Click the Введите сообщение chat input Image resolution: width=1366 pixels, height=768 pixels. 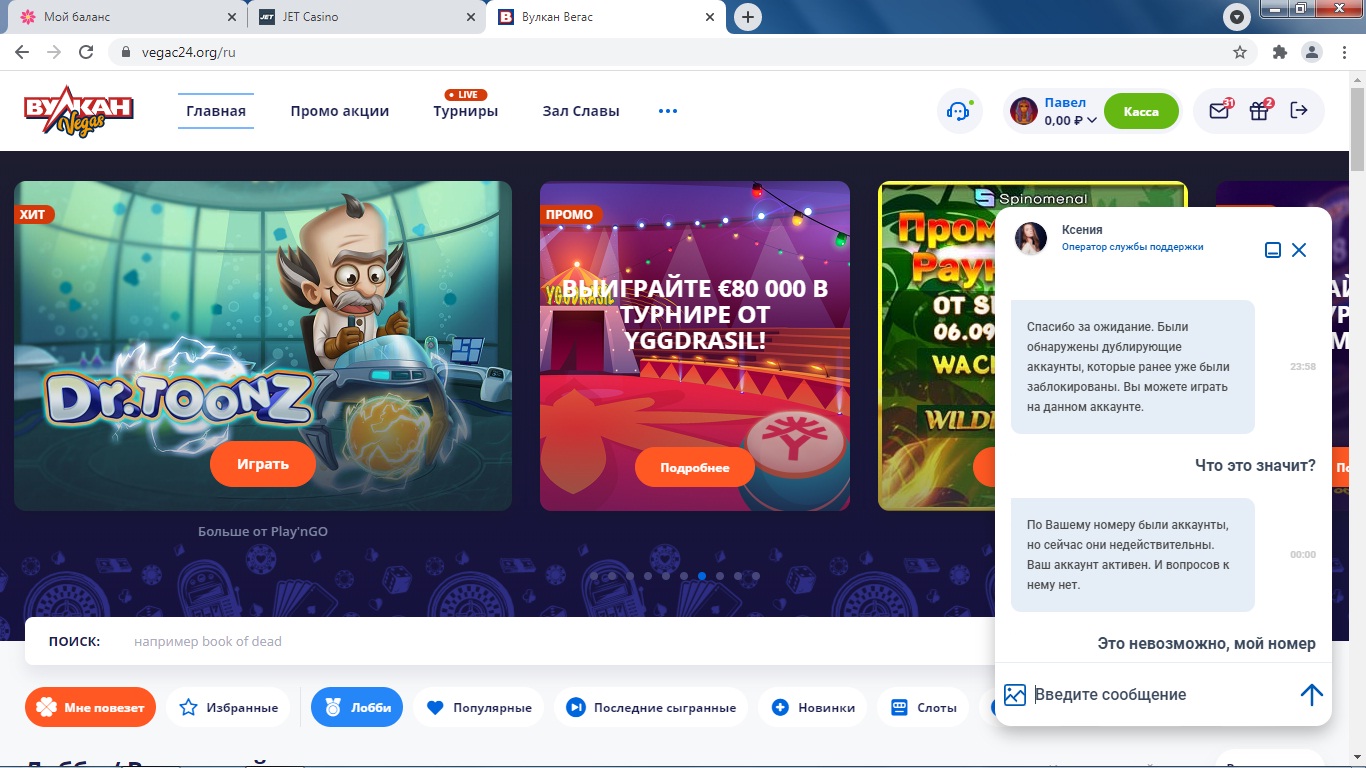1160,695
